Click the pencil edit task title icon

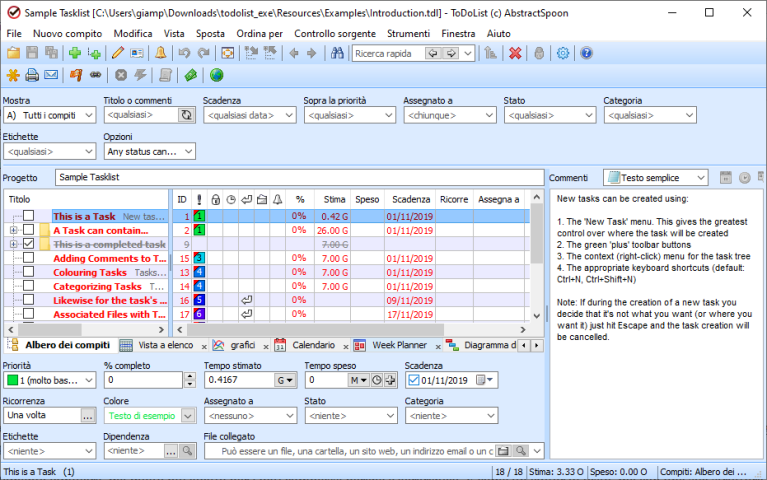[117, 53]
